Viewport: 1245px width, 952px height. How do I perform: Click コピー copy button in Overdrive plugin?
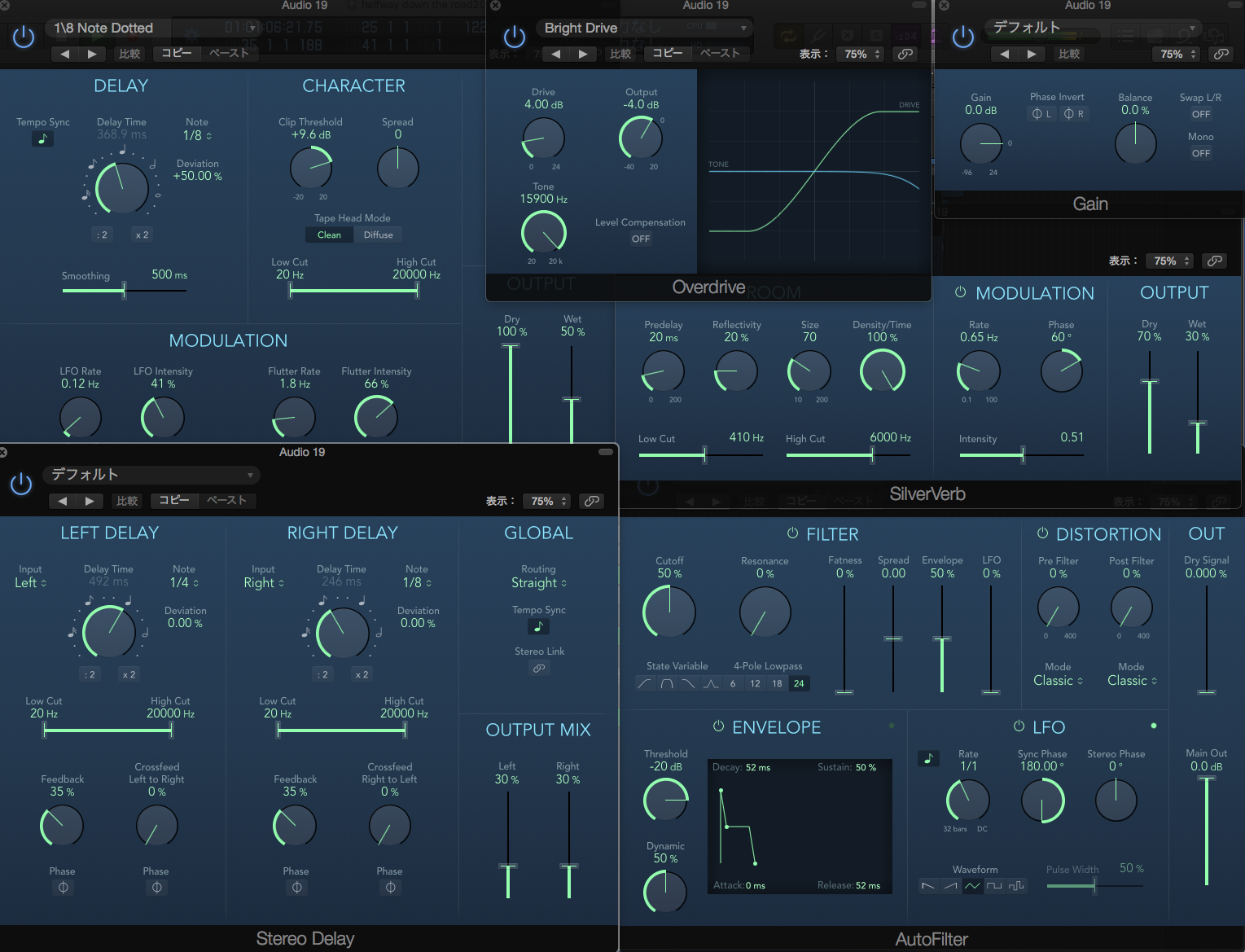(668, 54)
